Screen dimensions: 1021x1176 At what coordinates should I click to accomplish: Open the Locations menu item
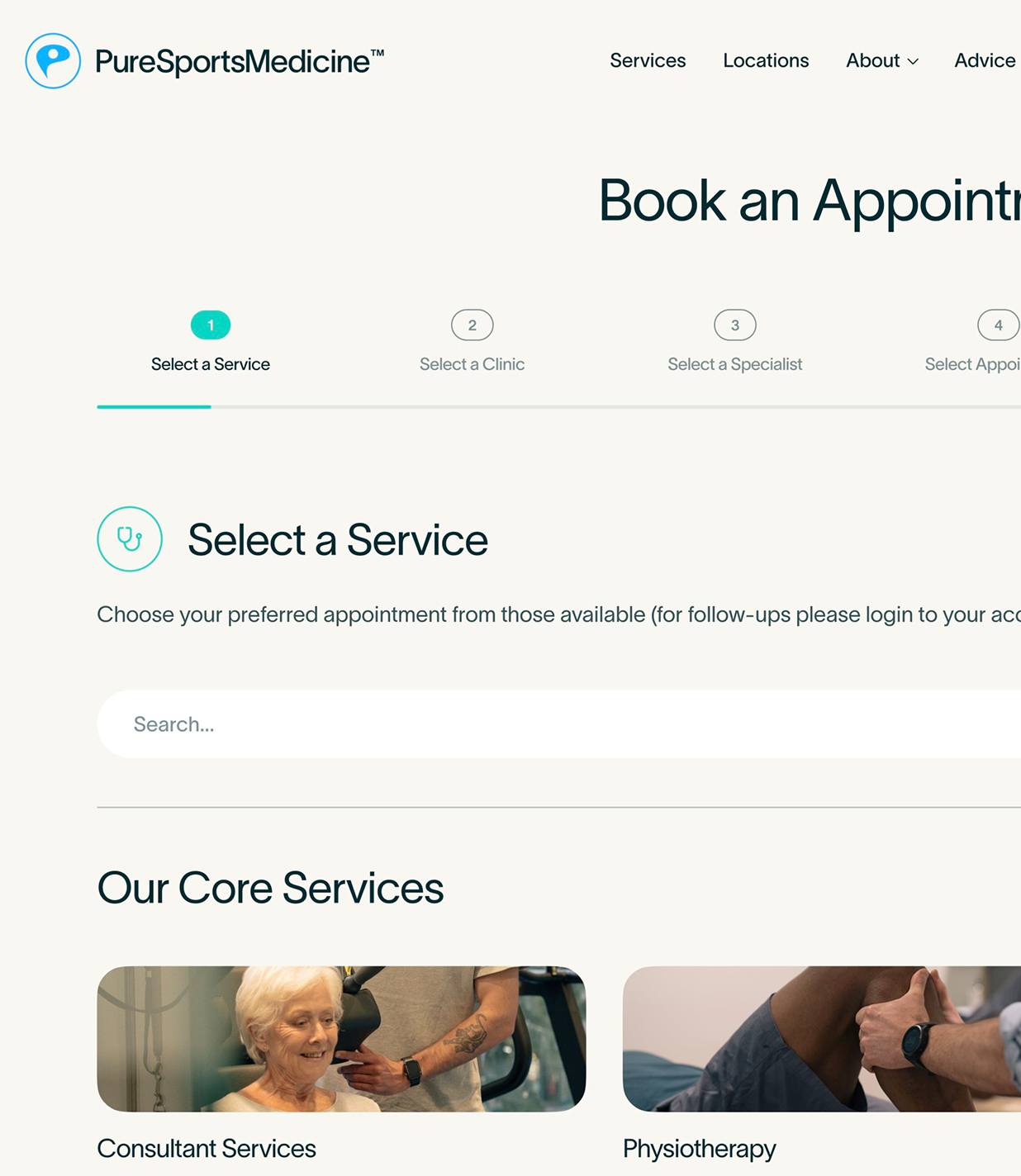766,60
